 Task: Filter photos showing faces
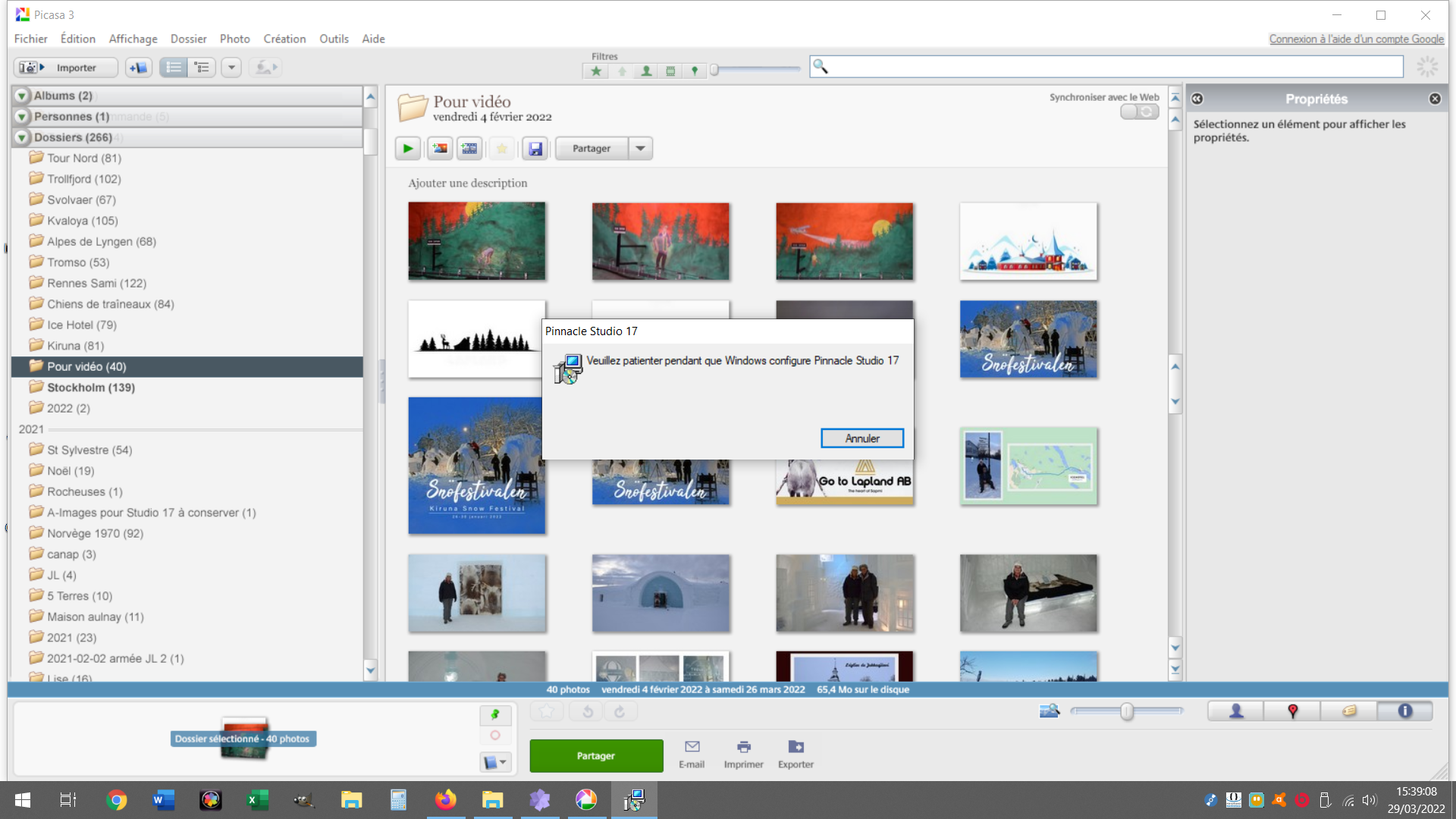coord(646,71)
